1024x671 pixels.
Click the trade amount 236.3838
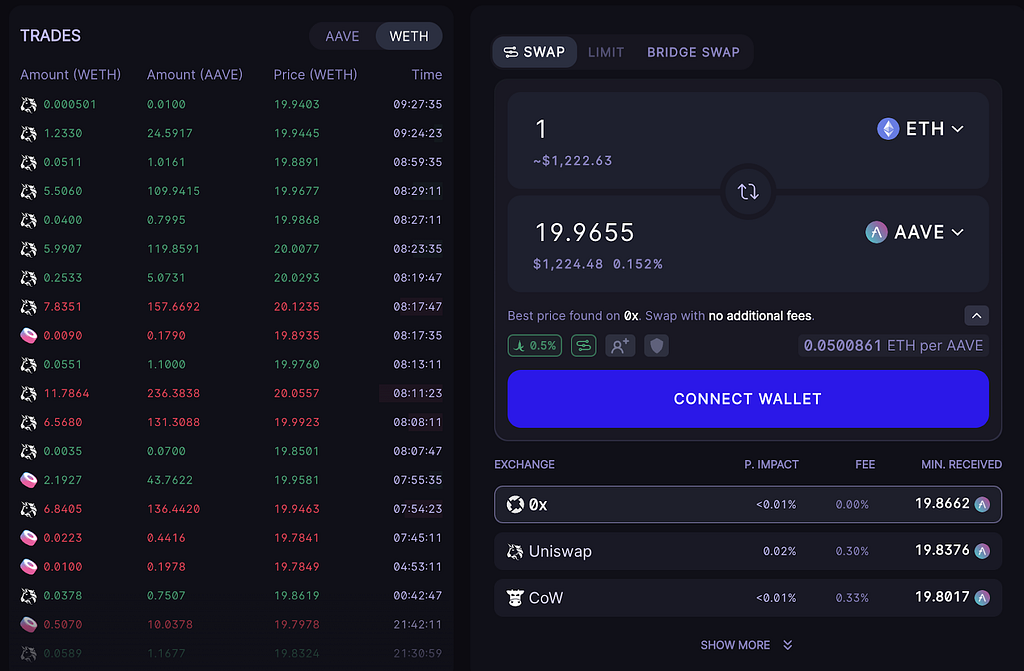click(173, 393)
